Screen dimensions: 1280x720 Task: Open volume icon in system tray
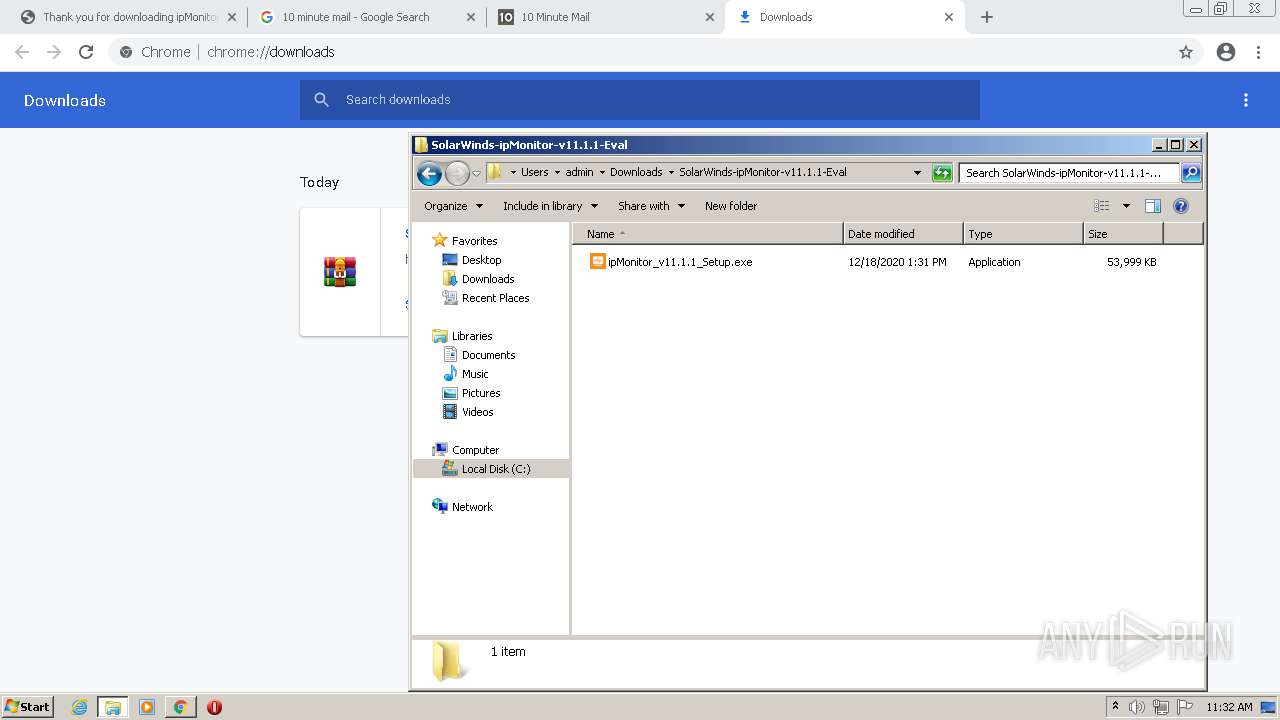(x=1137, y=707)
